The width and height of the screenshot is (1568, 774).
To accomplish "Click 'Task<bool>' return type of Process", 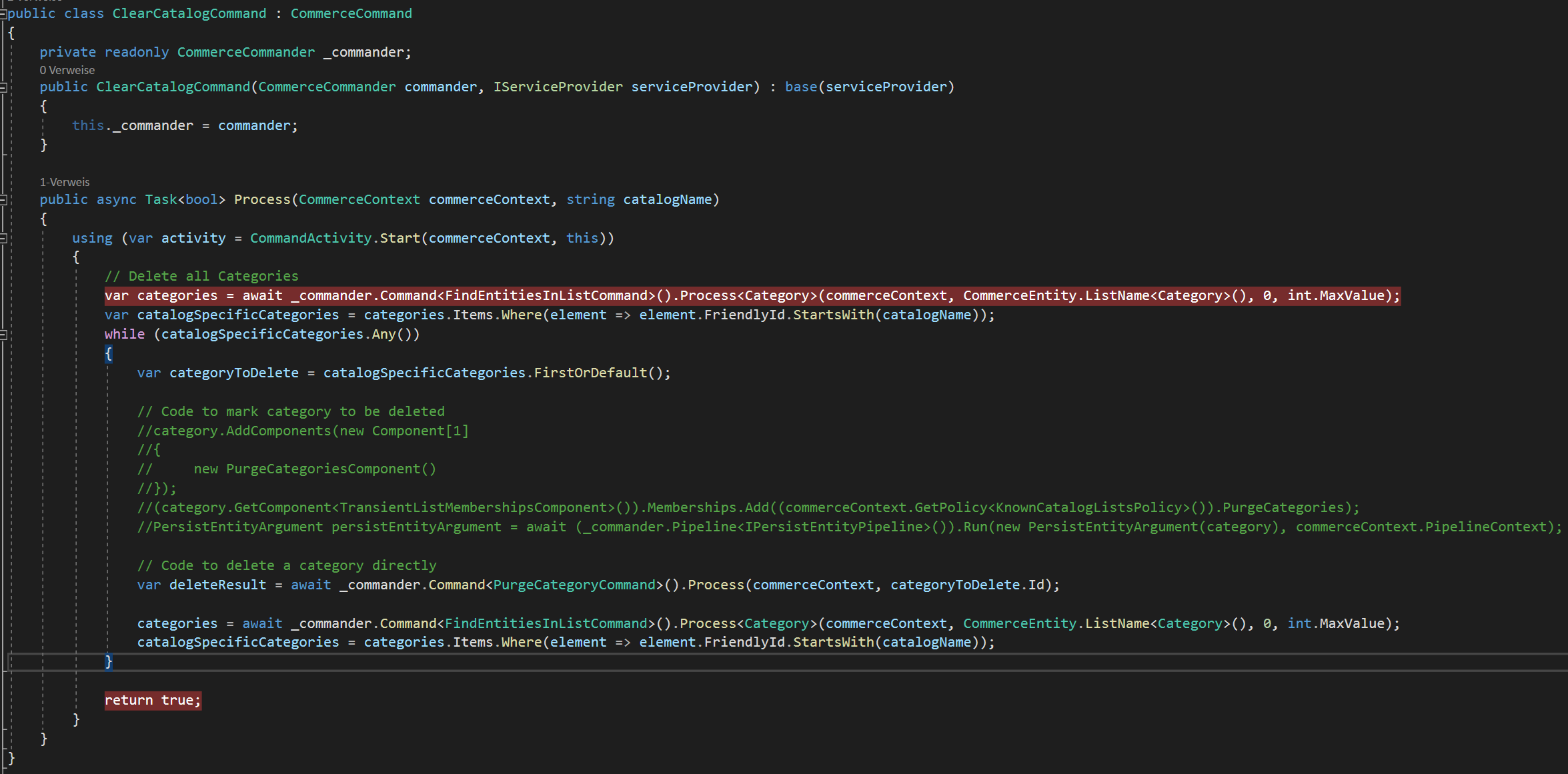I will click(x=185, y=199).
